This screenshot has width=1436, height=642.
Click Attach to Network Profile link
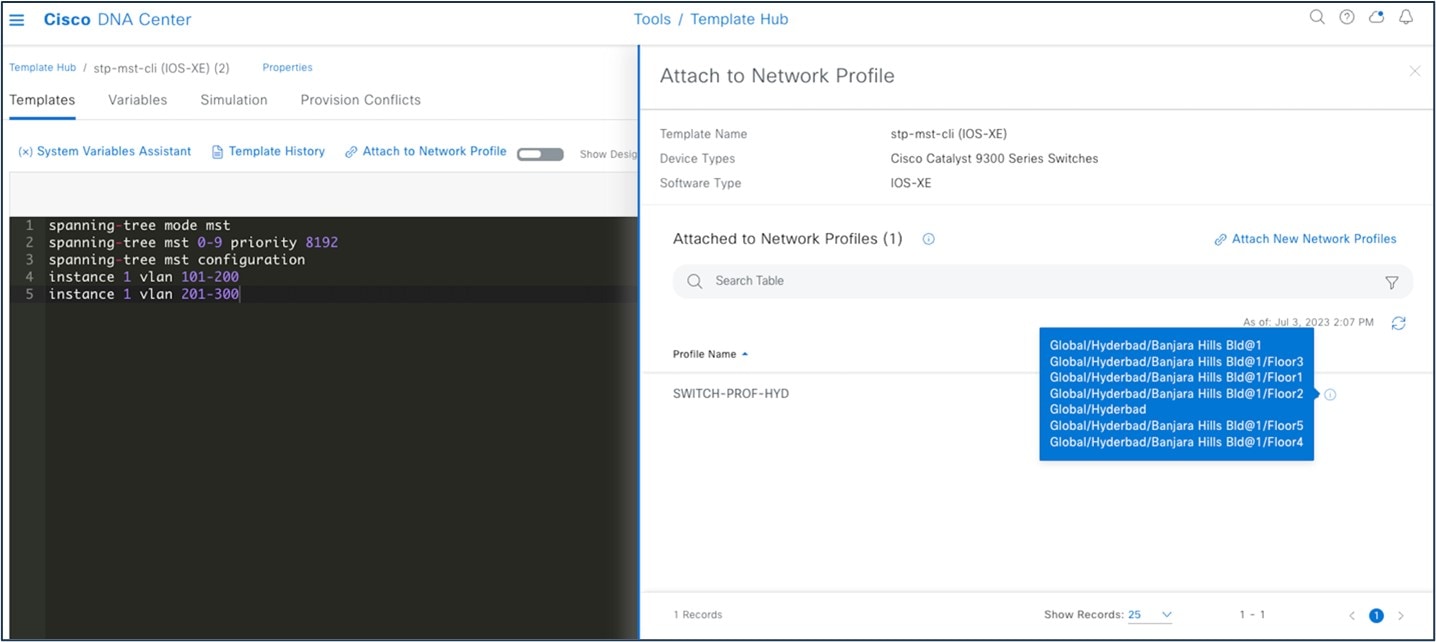(426, 152)
